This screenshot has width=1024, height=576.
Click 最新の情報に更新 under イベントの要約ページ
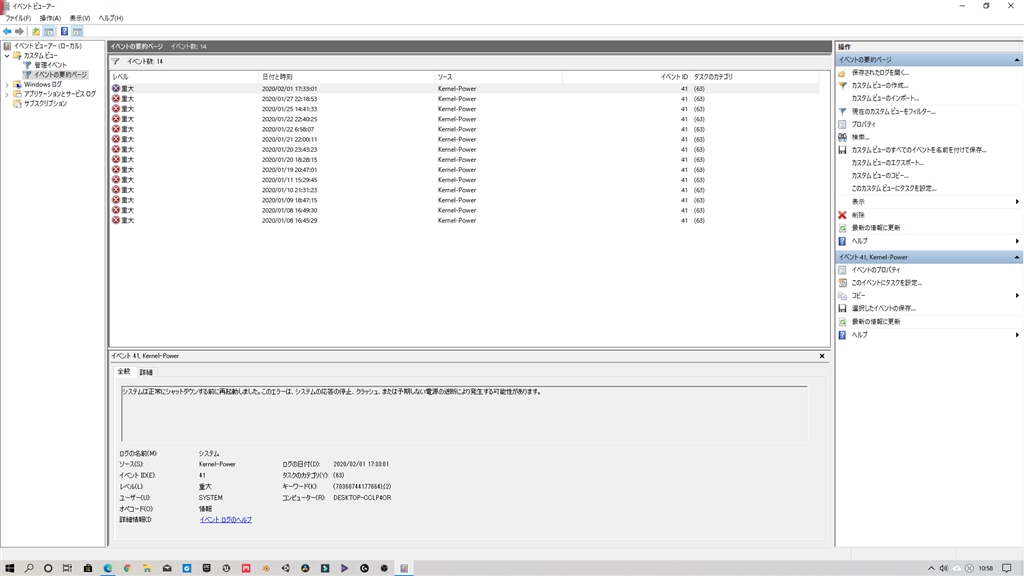coord(875,228)
